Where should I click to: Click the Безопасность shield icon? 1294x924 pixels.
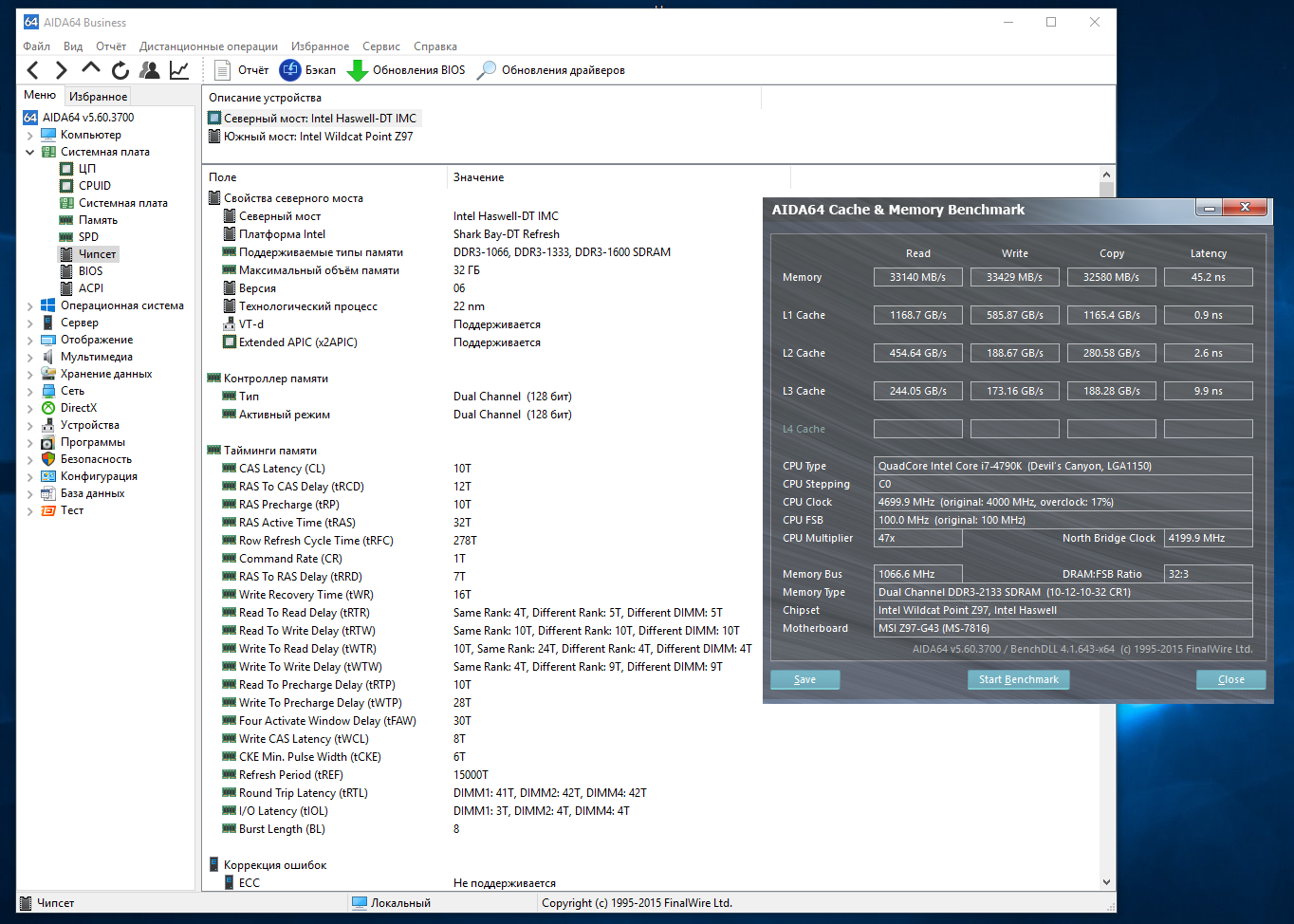[48, 459]
